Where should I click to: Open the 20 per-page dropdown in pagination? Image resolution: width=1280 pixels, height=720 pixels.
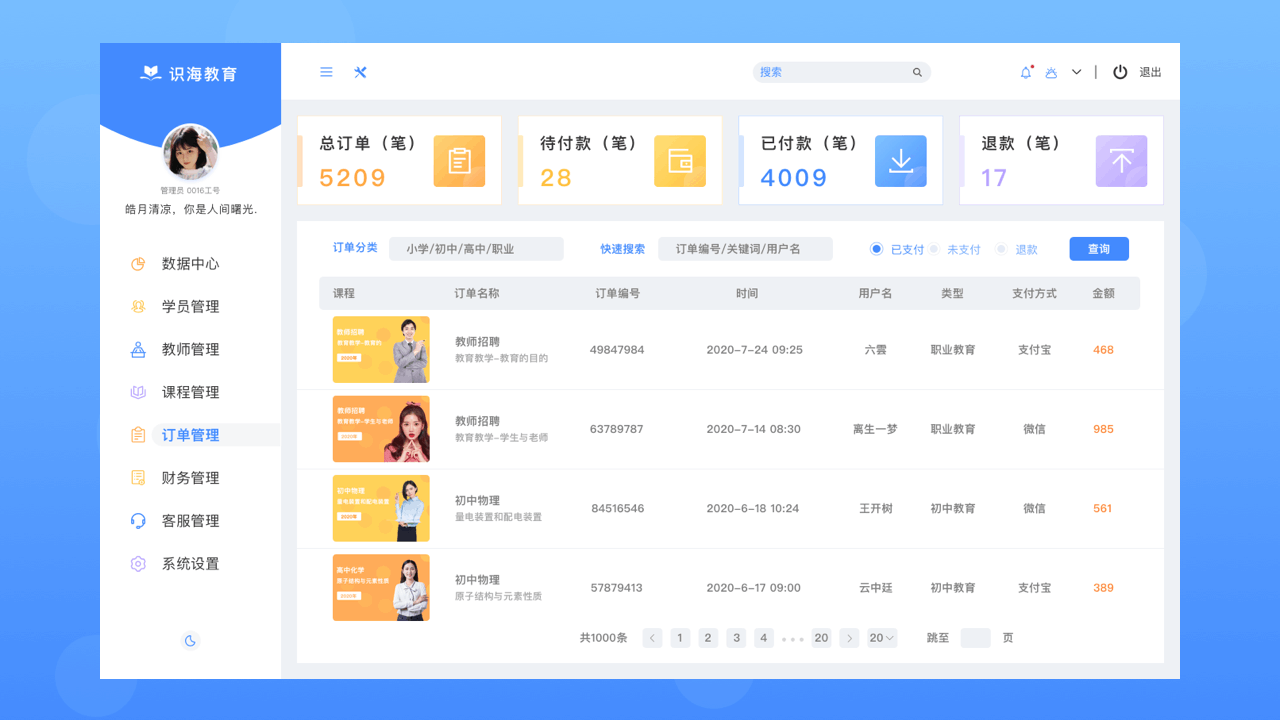click(881, 637)
